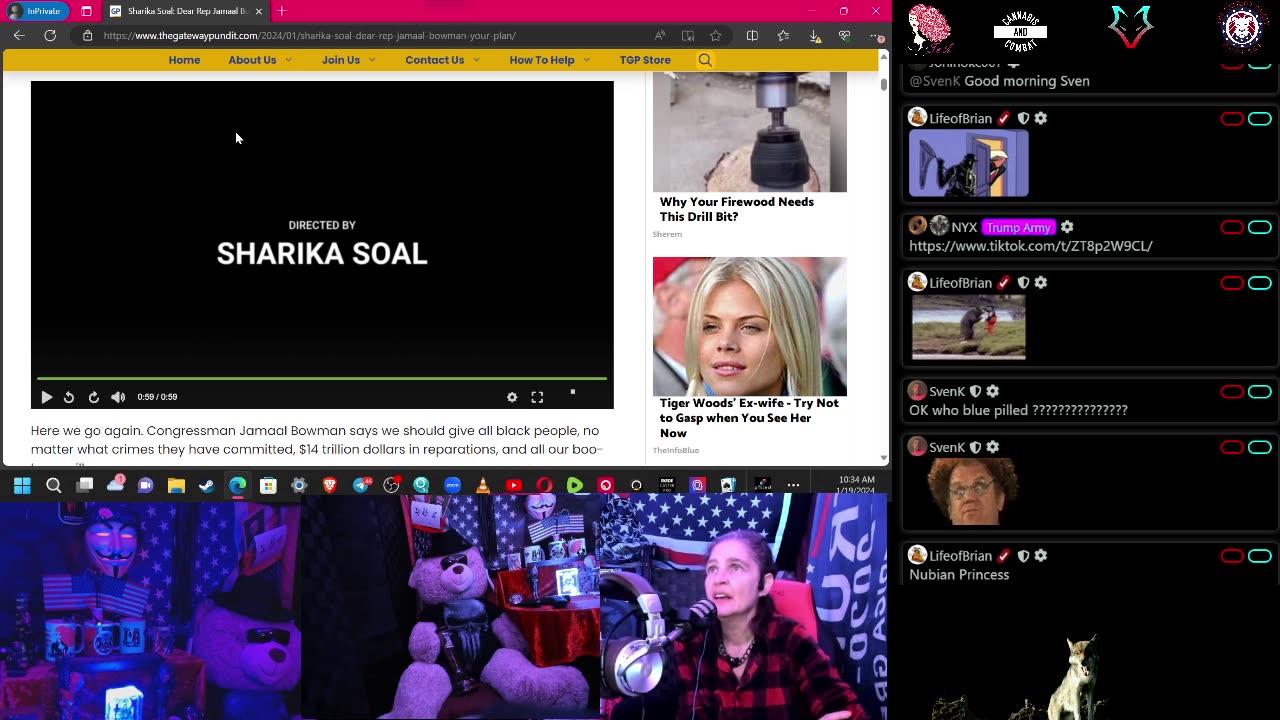Open Telegram from the taskbar
The image size is (1280, 720).
click(x=360, y=486)
